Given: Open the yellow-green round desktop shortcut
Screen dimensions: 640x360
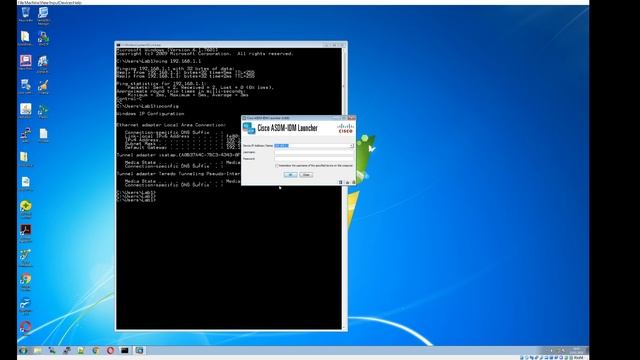Looking at the screenshot, I should pyautogui.click(x=25, y=208).
